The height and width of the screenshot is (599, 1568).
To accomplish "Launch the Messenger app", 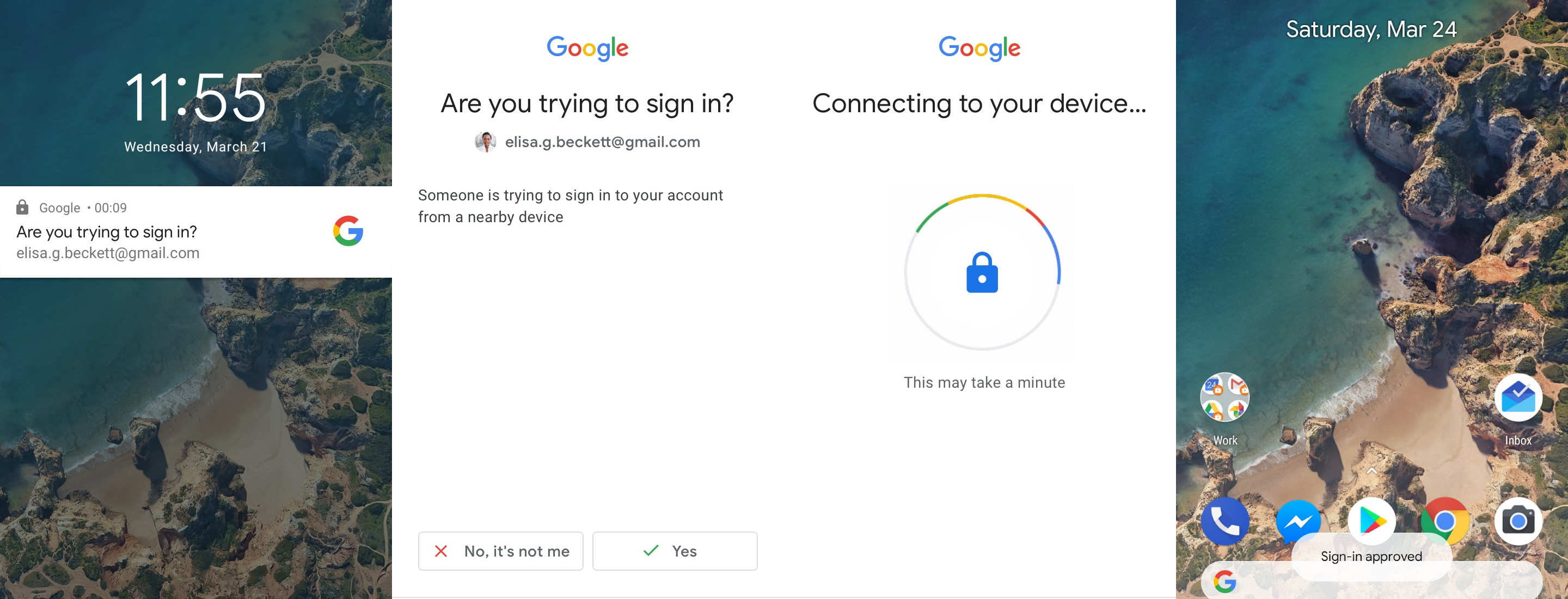I will click(x=1298, y=521).
